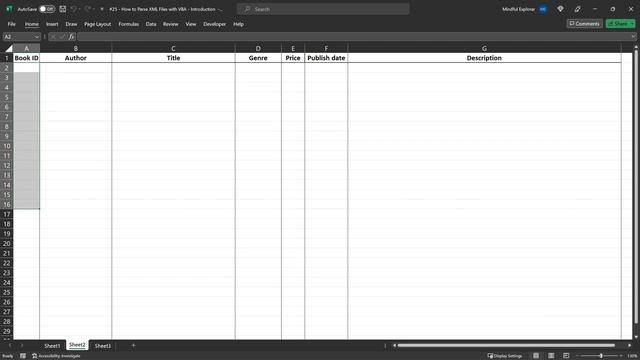Click the Price header cell
This screenshot has width=640, height=360.
click(293, 58)
